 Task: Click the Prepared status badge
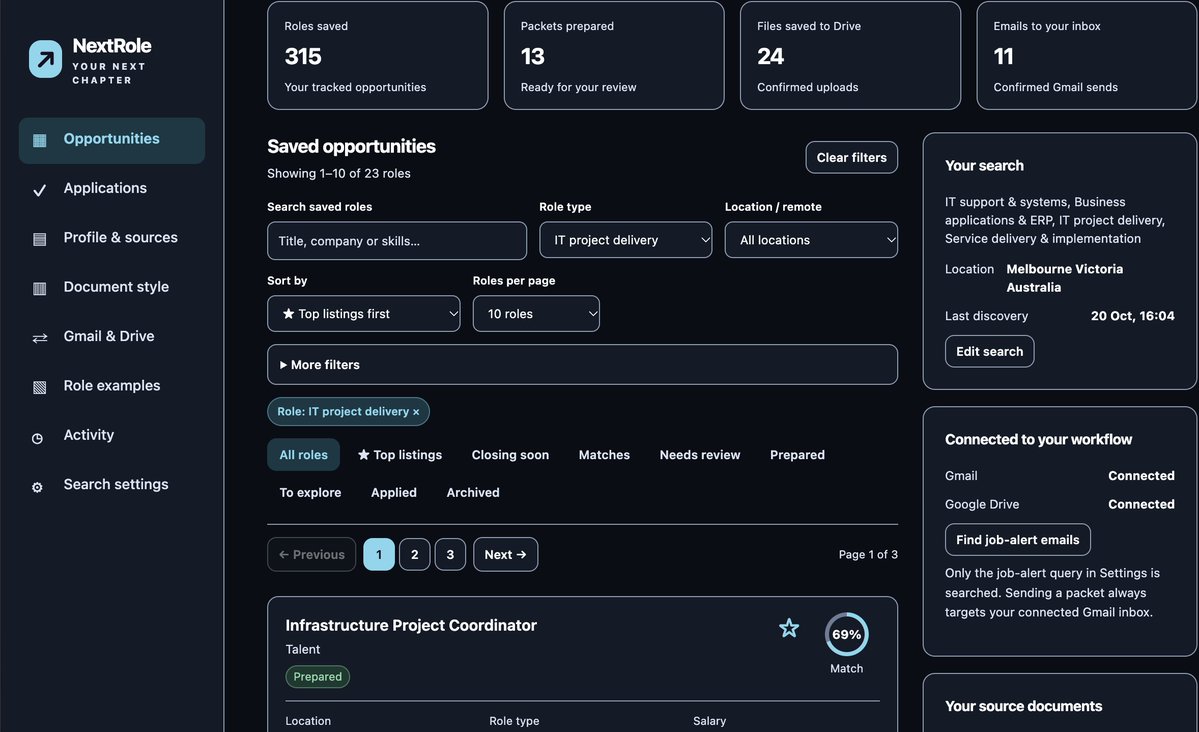pyautogui.click(x=317, y=677)
